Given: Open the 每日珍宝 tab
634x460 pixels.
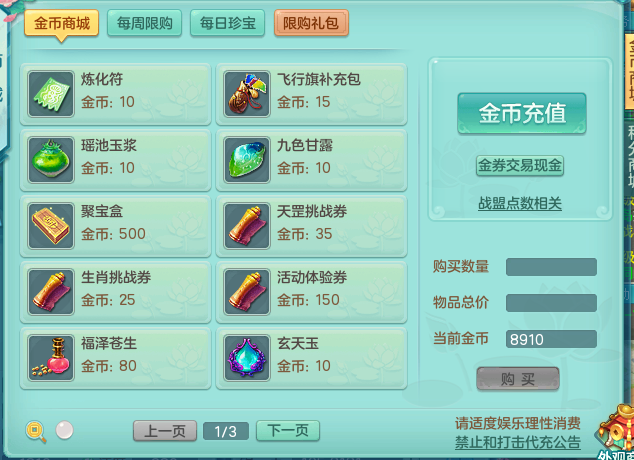Looking at the screenshot, I should (x=228, y=23).
